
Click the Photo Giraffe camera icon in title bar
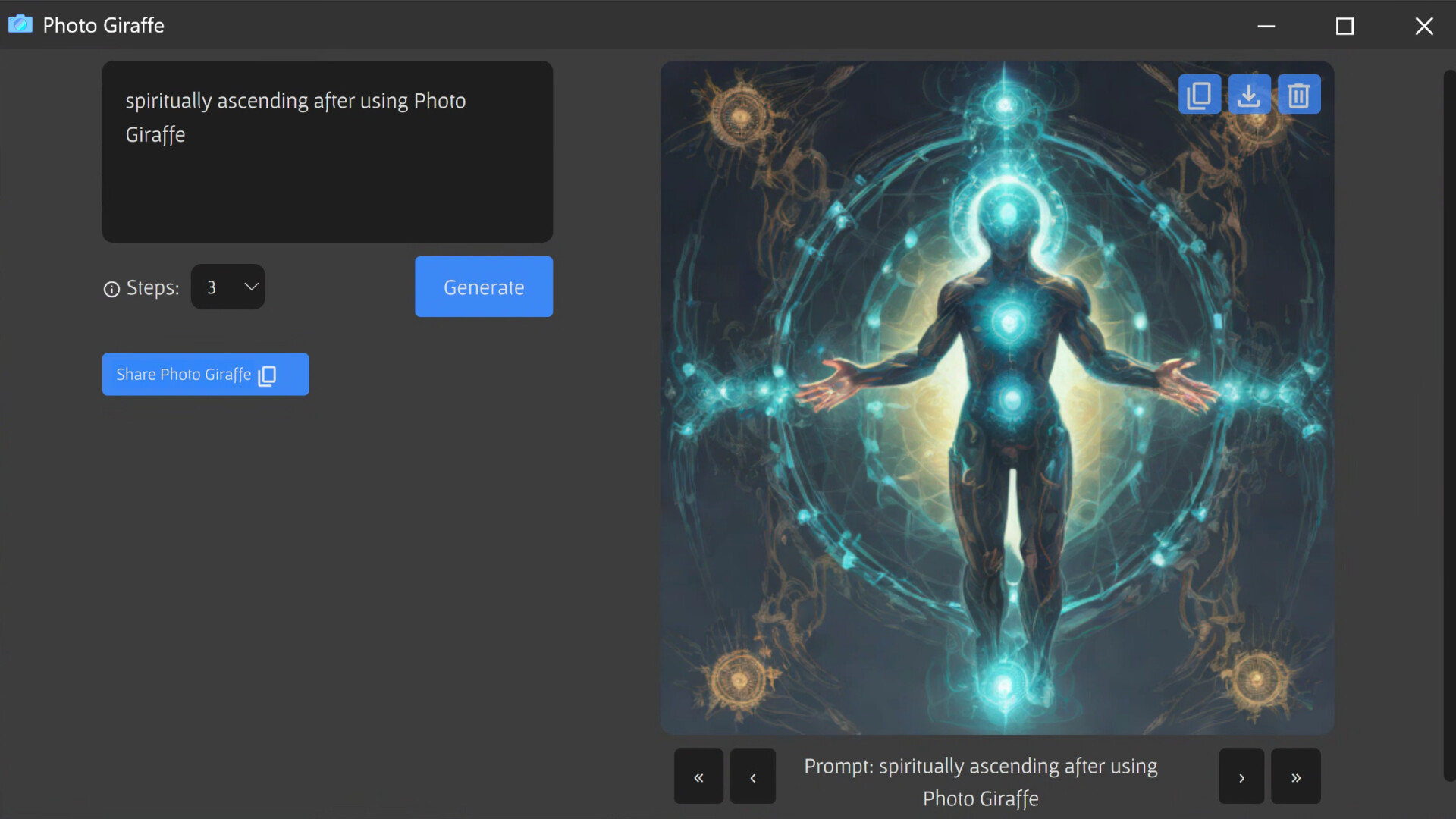pyautogui.click(x=20, y=24)
